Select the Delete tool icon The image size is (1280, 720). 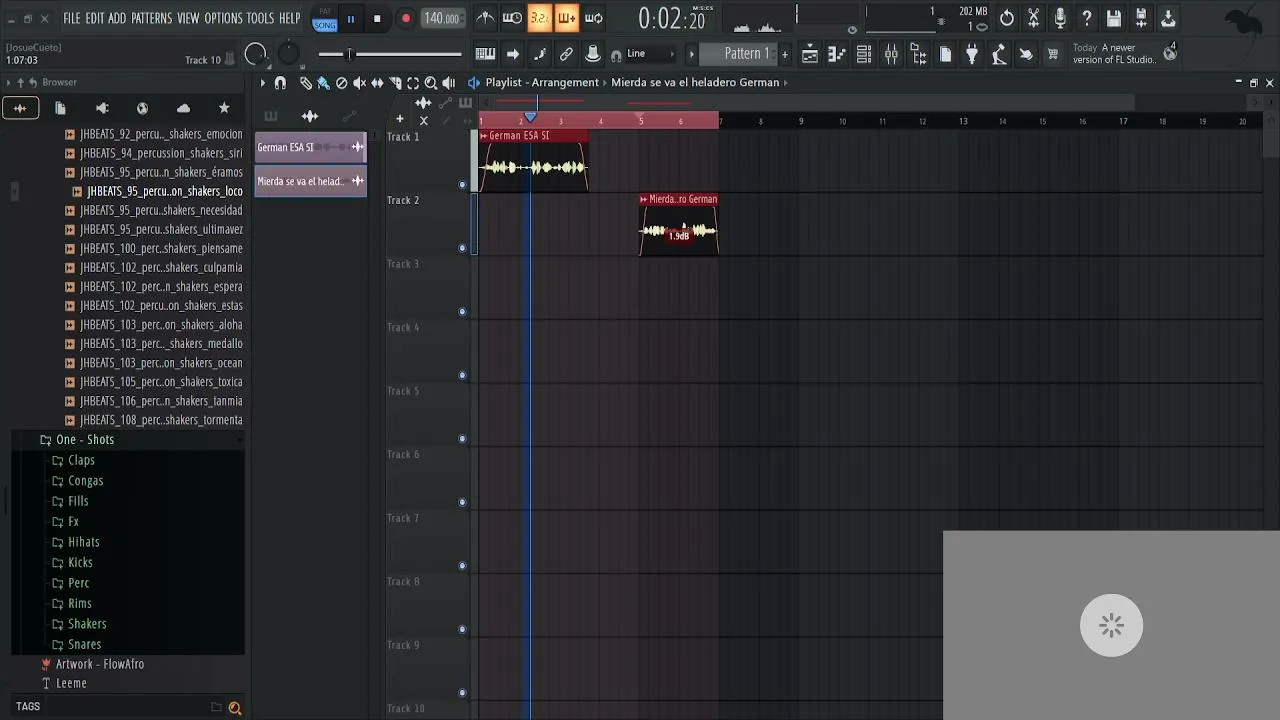pyautogui.click(x=342, y=83)
